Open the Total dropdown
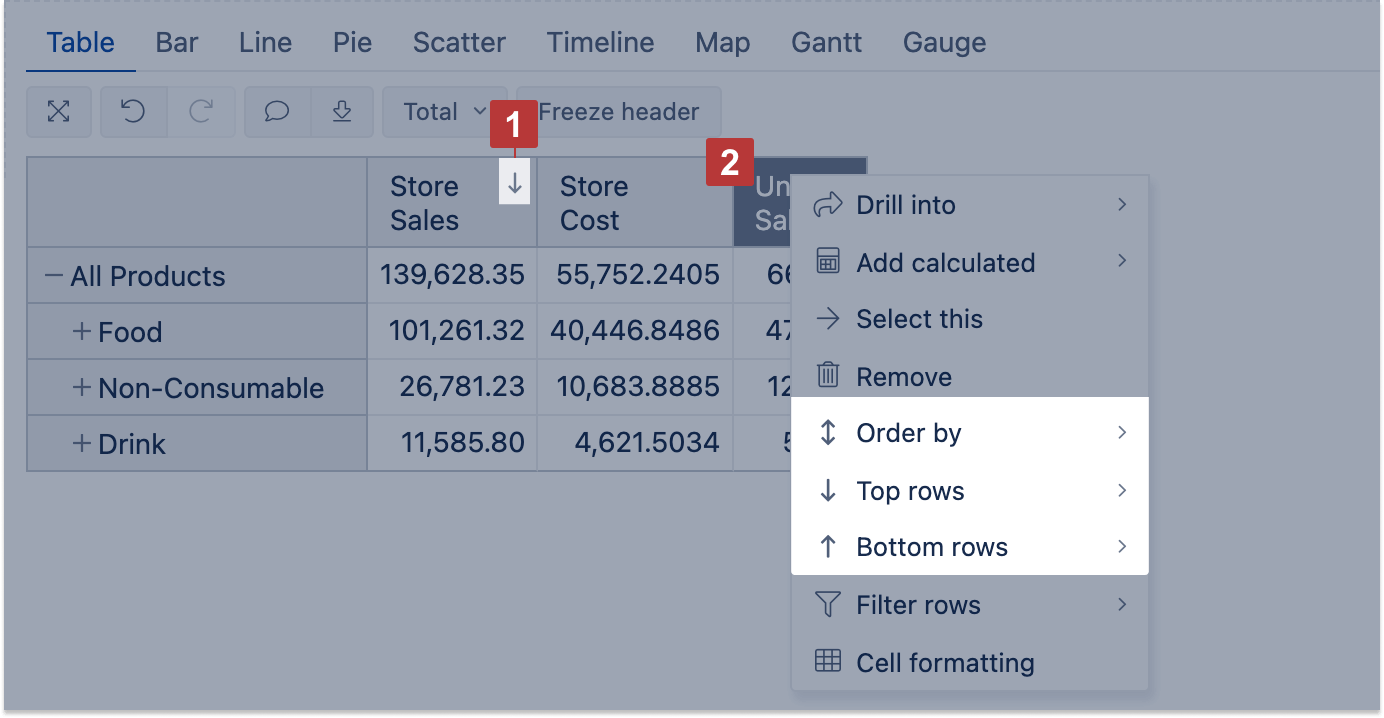Image resolution: width=1384 pixels, height=718 pixels. click(445, 111)
